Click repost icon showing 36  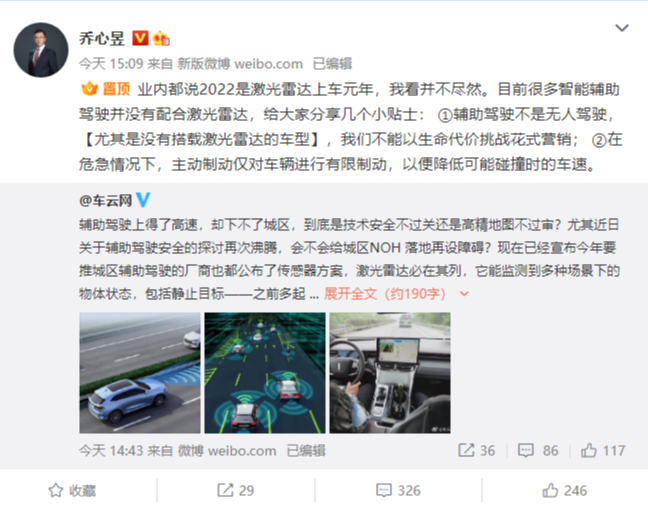coord(476,450)
